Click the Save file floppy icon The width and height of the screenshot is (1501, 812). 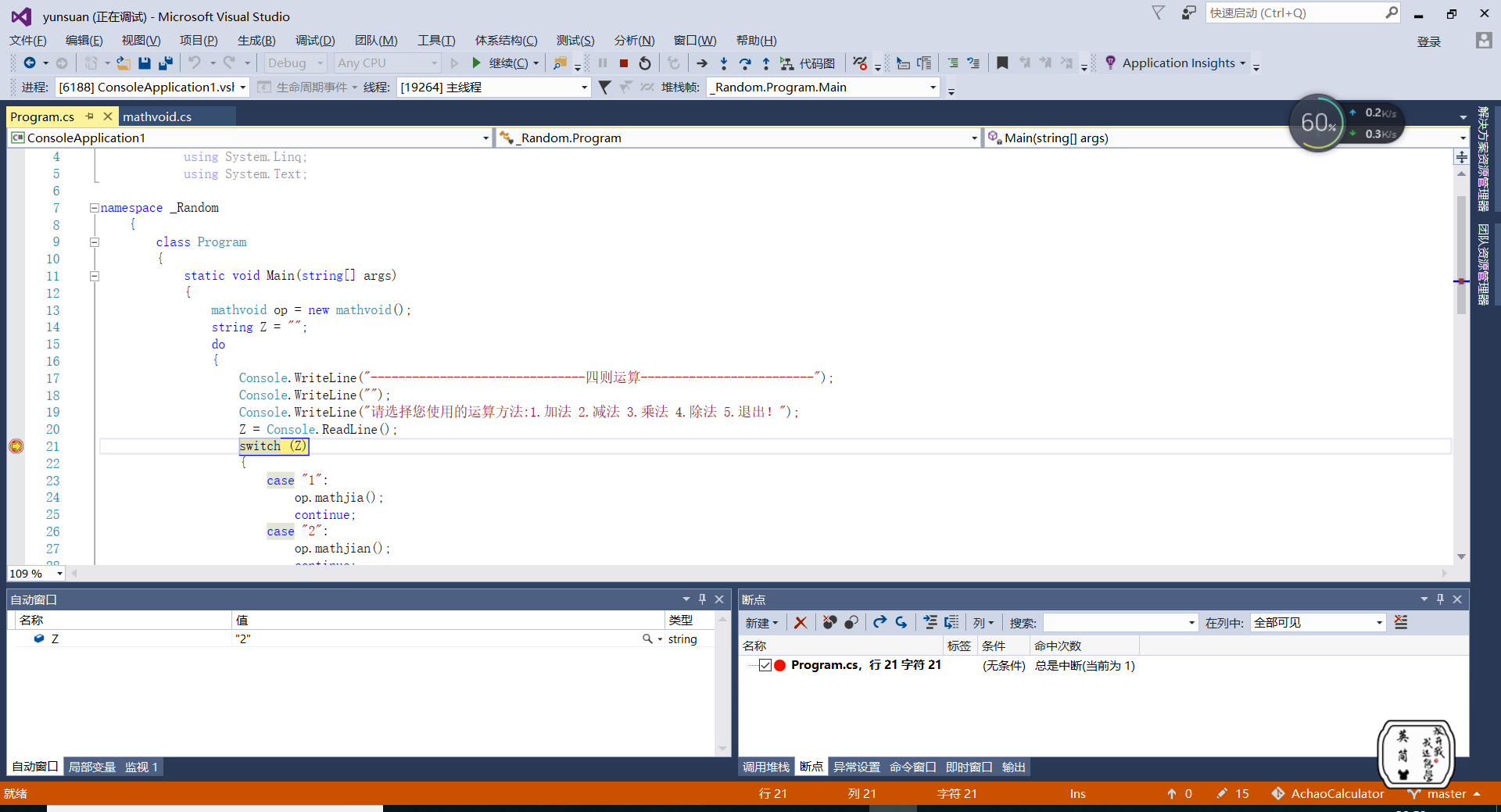pos(145,63)
